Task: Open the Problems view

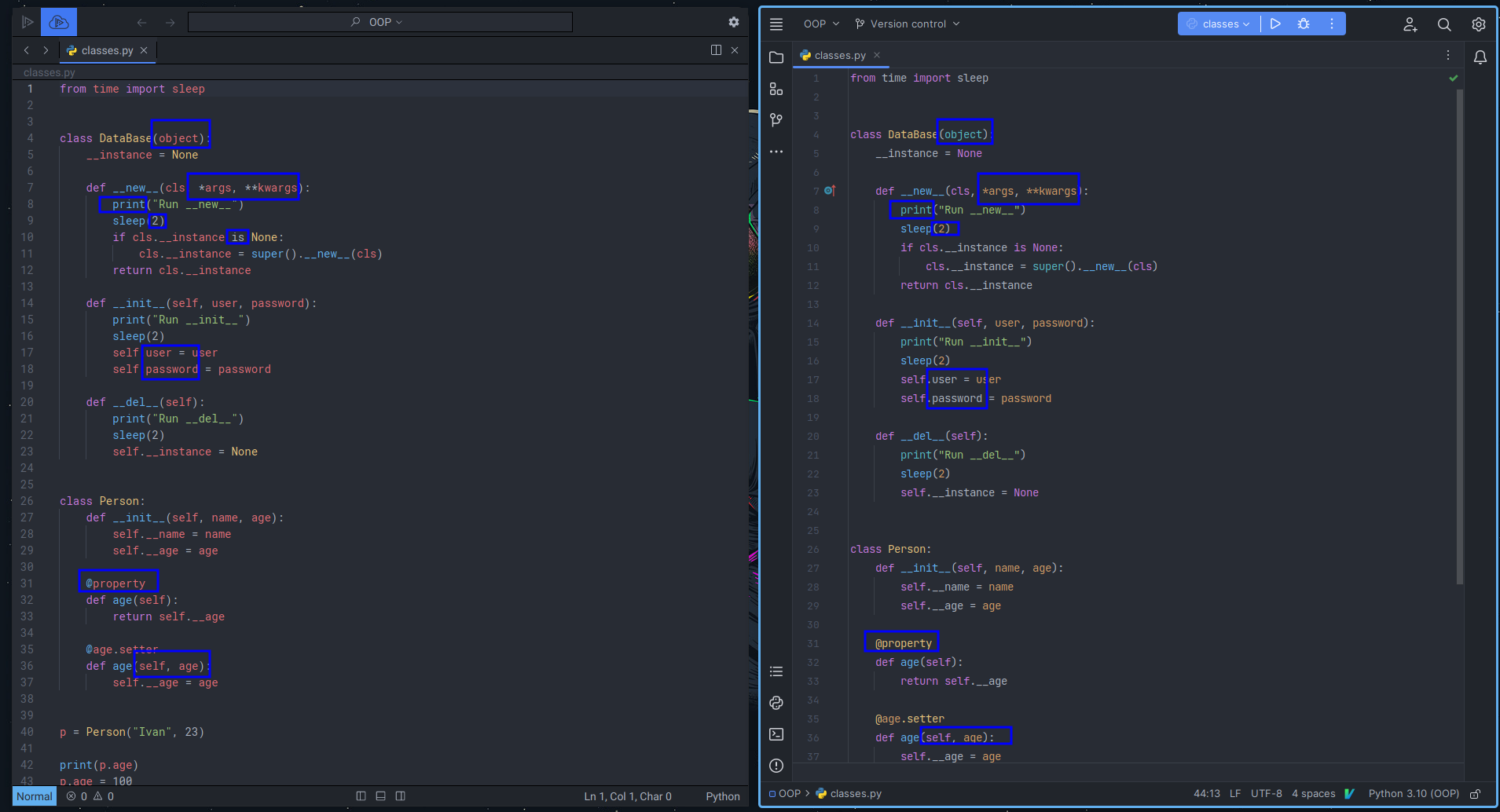Action: 776,766
